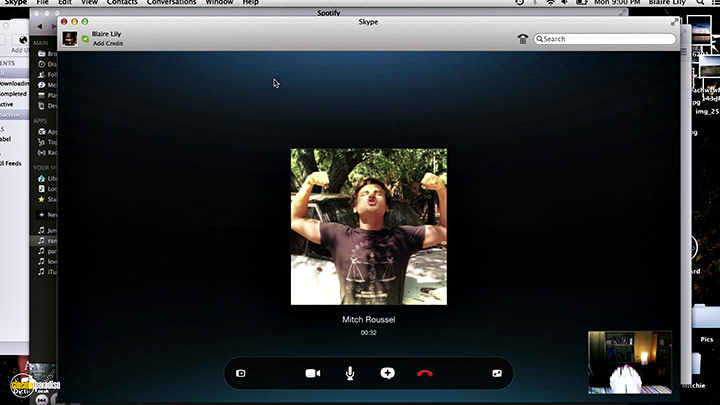Screen dimensions: 720x405
Task: Click the sunset image thumbnail on the desktop
Action: pyautogui.click(x=699, y=30)
